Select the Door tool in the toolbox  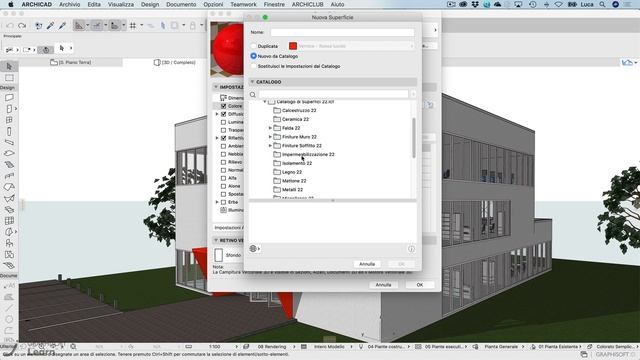coord(9,109)
